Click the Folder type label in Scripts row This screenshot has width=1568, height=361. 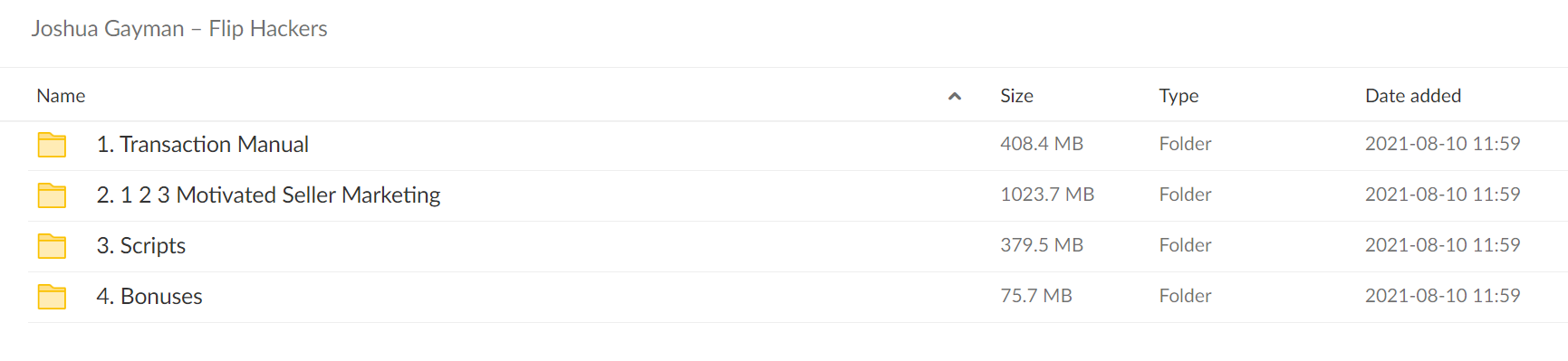coord(1186,245)
